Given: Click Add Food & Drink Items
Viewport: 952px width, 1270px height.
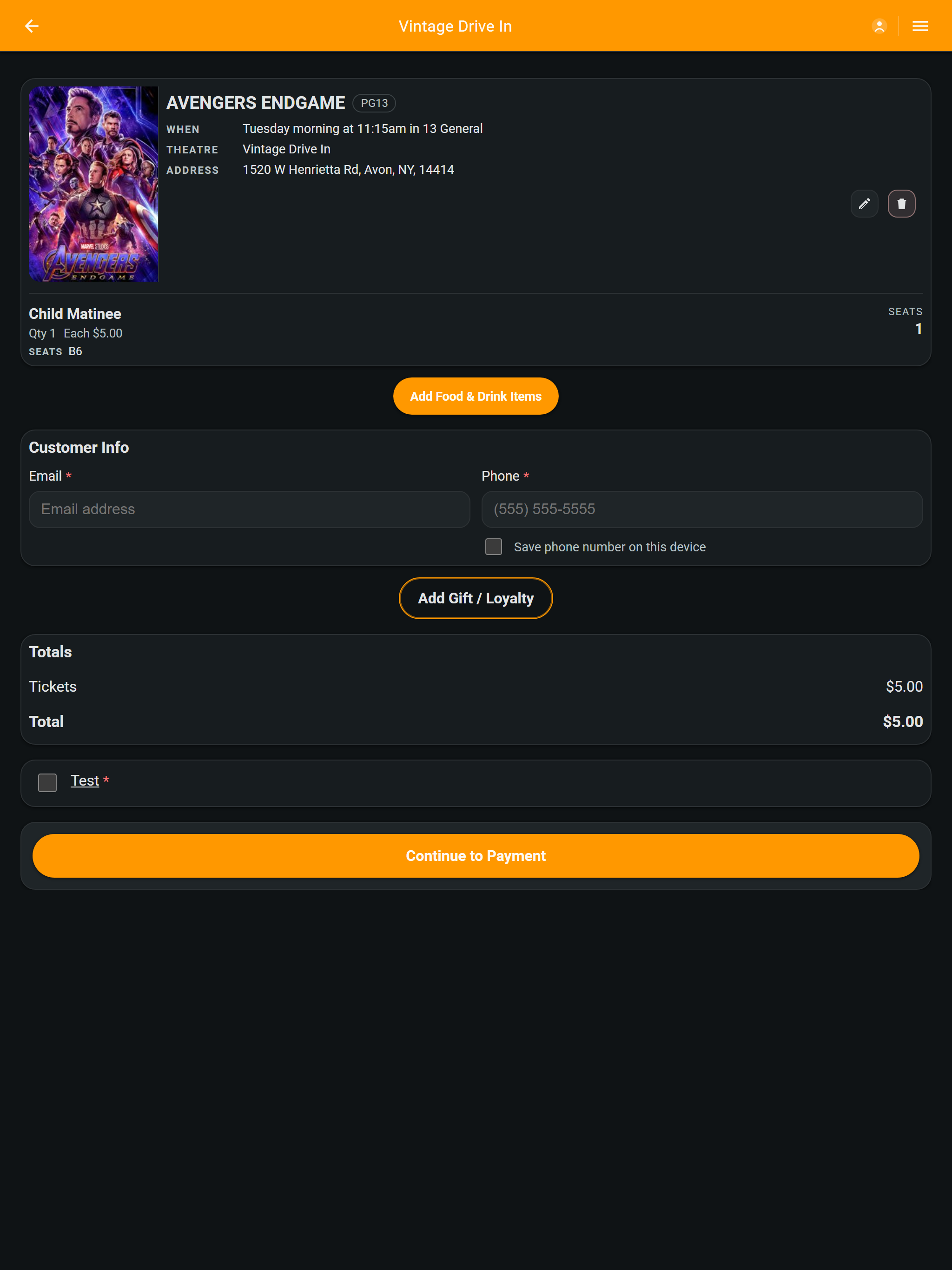Looking at the screenshot, I should 476,396.
